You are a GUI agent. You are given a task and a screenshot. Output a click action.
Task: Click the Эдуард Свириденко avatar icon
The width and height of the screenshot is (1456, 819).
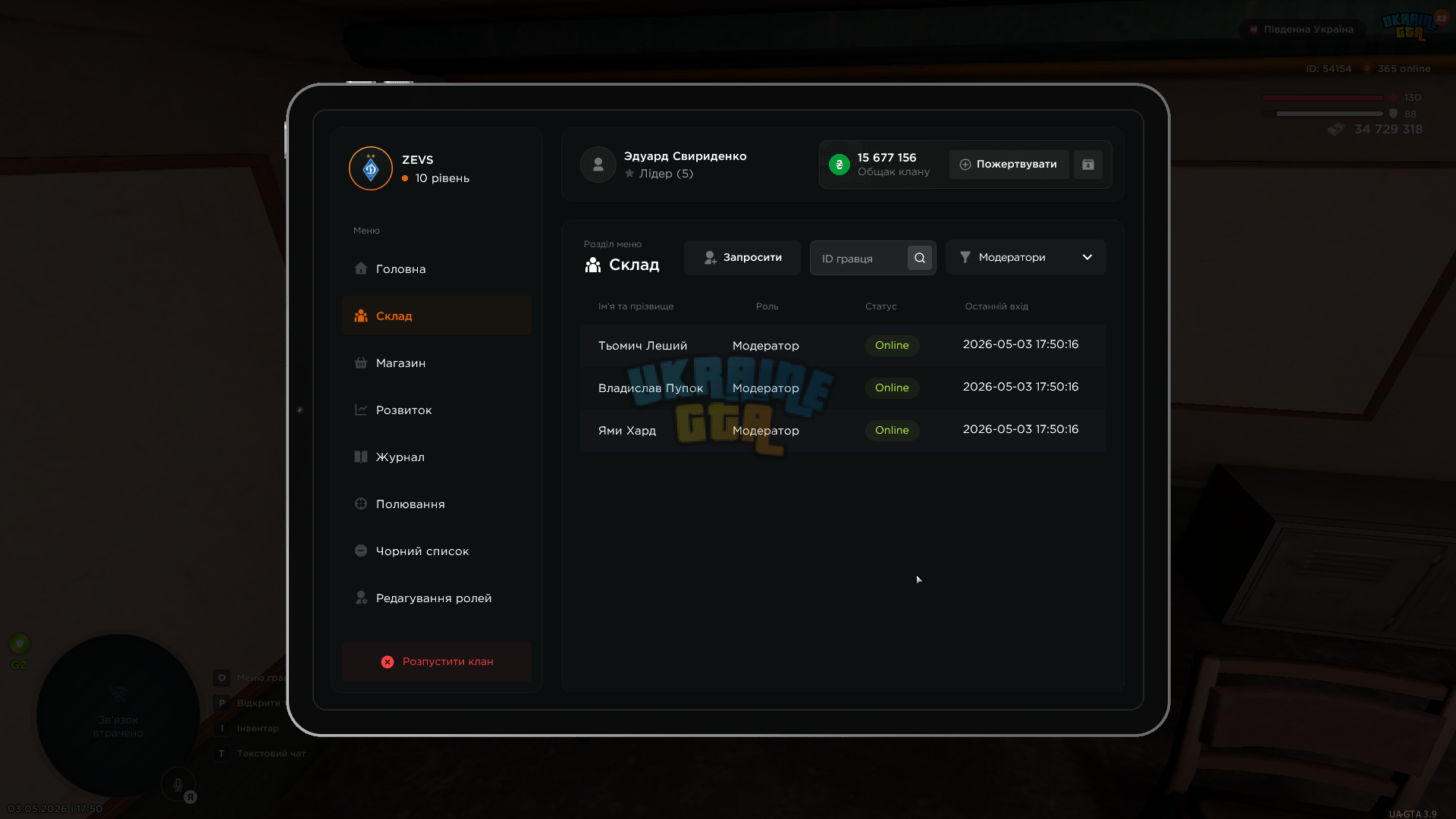(598, 165)
